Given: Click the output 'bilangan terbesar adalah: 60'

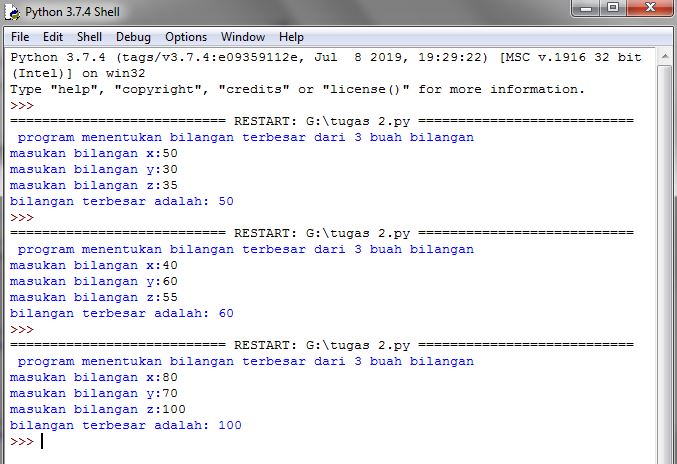Looking at the screenshot, I should pos(122,313).
